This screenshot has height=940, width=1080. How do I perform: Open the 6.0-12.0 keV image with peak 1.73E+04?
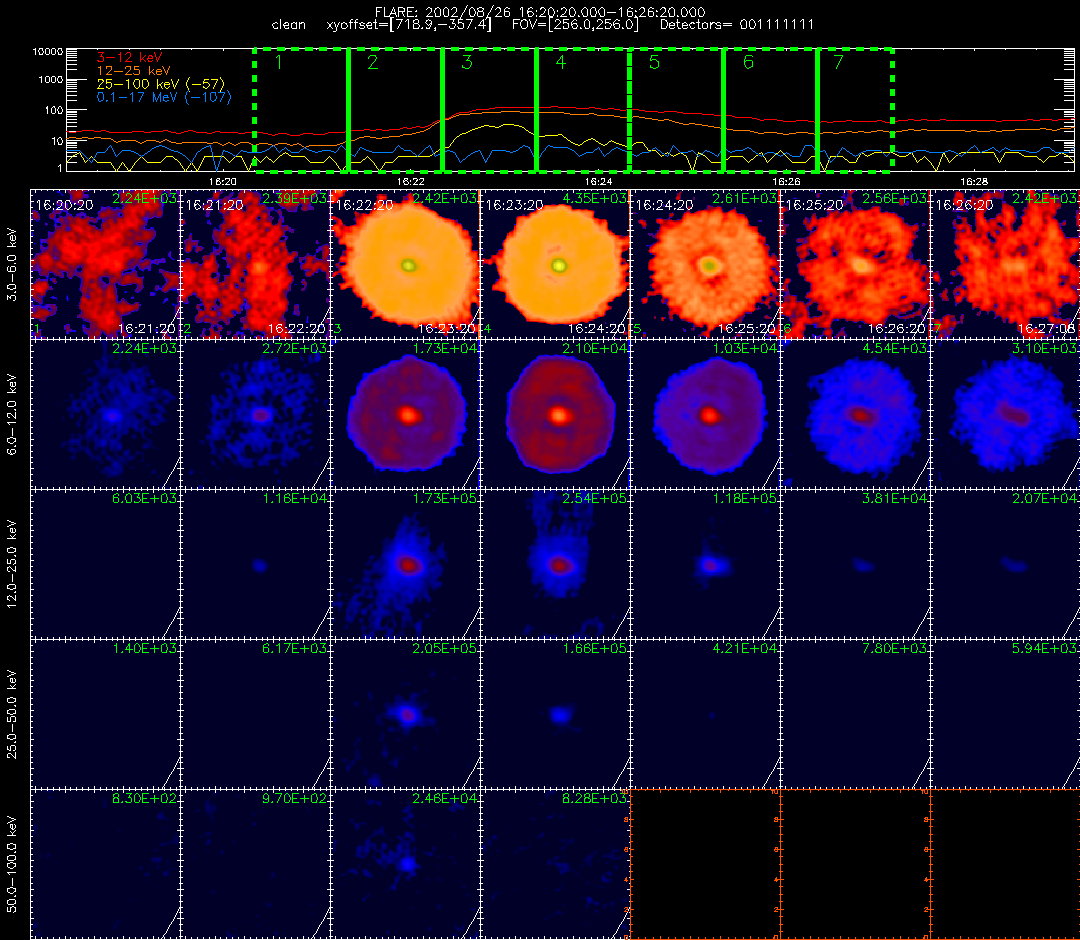(x=406, y=415)
